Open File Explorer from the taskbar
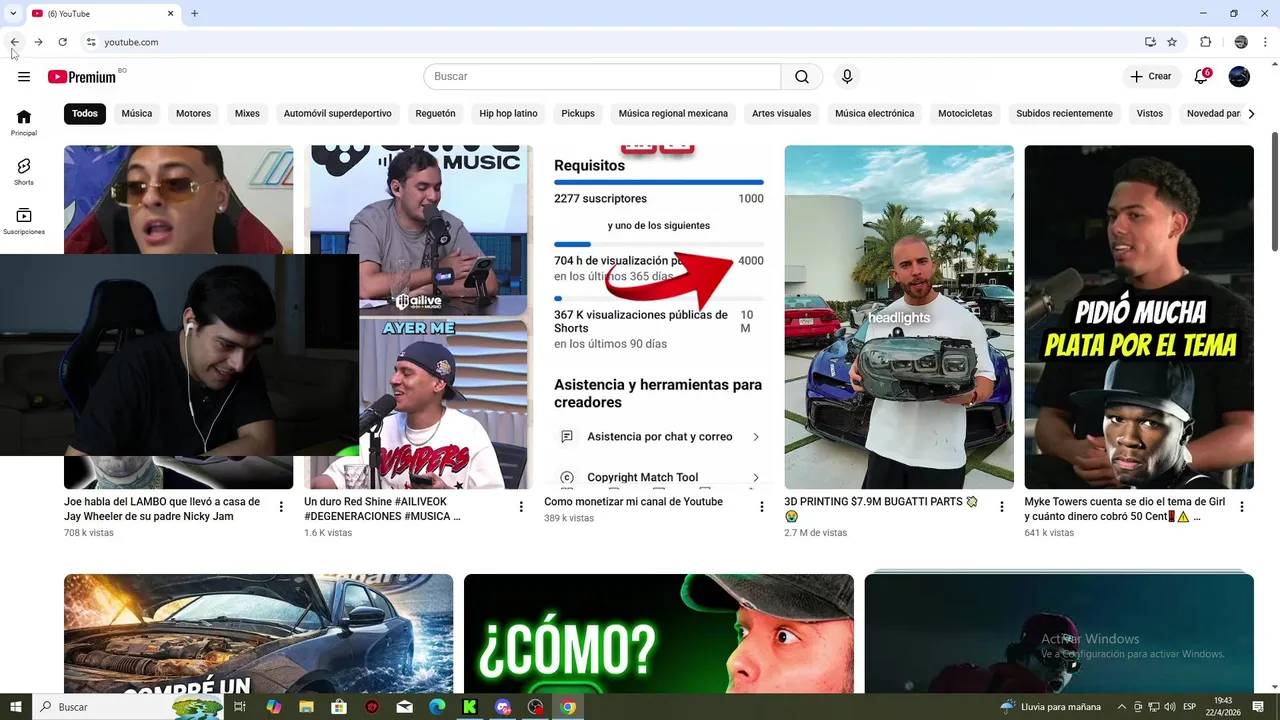The height and width of the screenshot is (720, 1280). (306, 707)
